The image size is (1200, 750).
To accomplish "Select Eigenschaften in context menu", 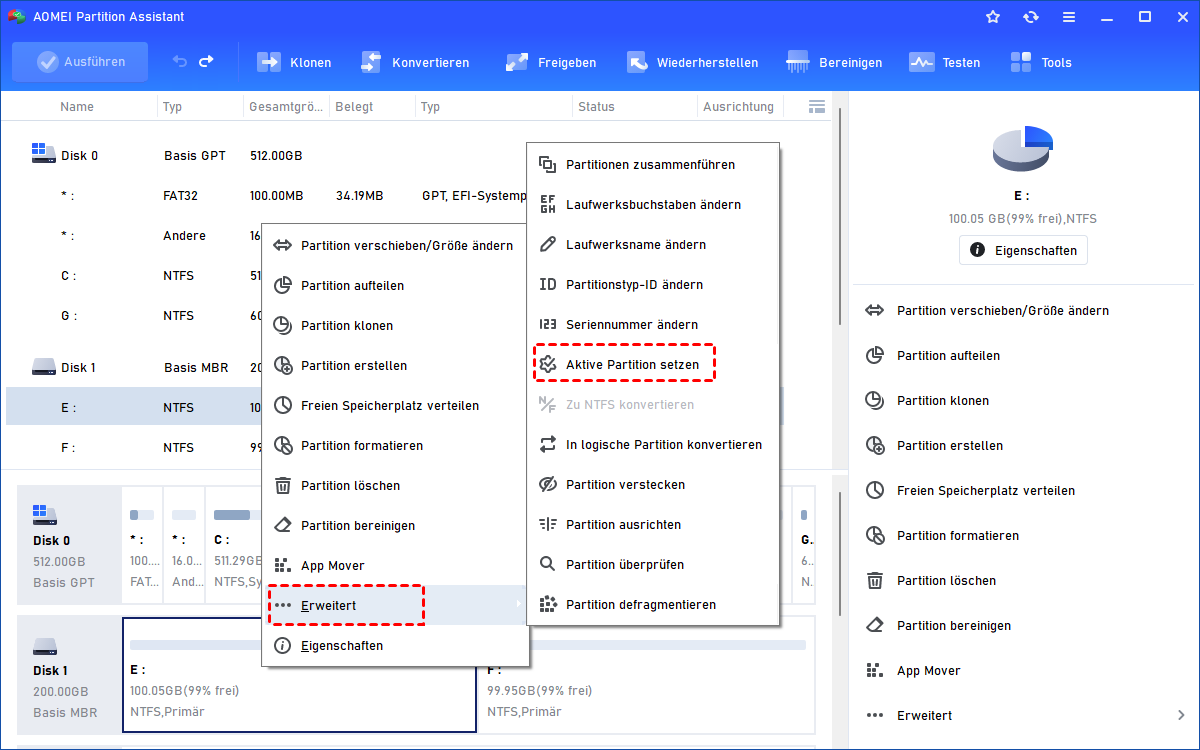I will (x=395, y=646).
